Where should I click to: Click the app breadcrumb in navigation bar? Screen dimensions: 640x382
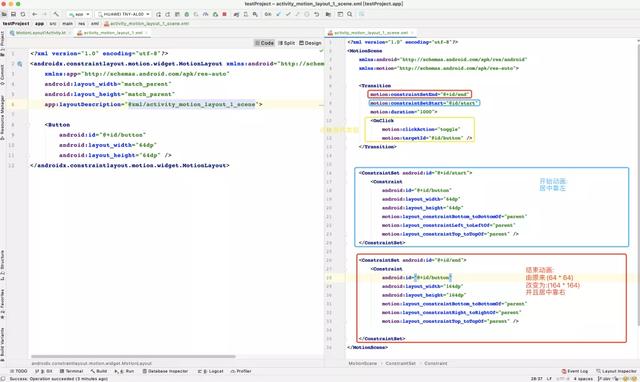pos(39,24)
